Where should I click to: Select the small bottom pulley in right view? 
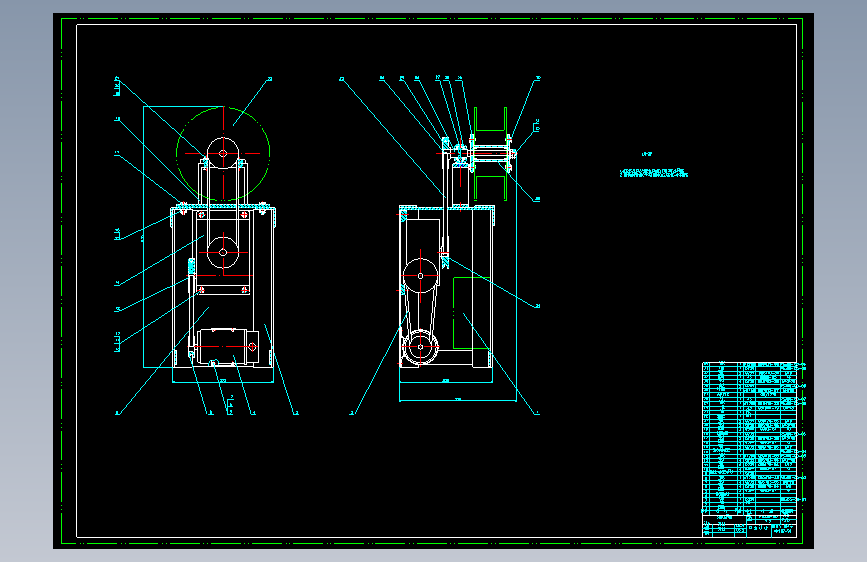click(x=420, y=347)
